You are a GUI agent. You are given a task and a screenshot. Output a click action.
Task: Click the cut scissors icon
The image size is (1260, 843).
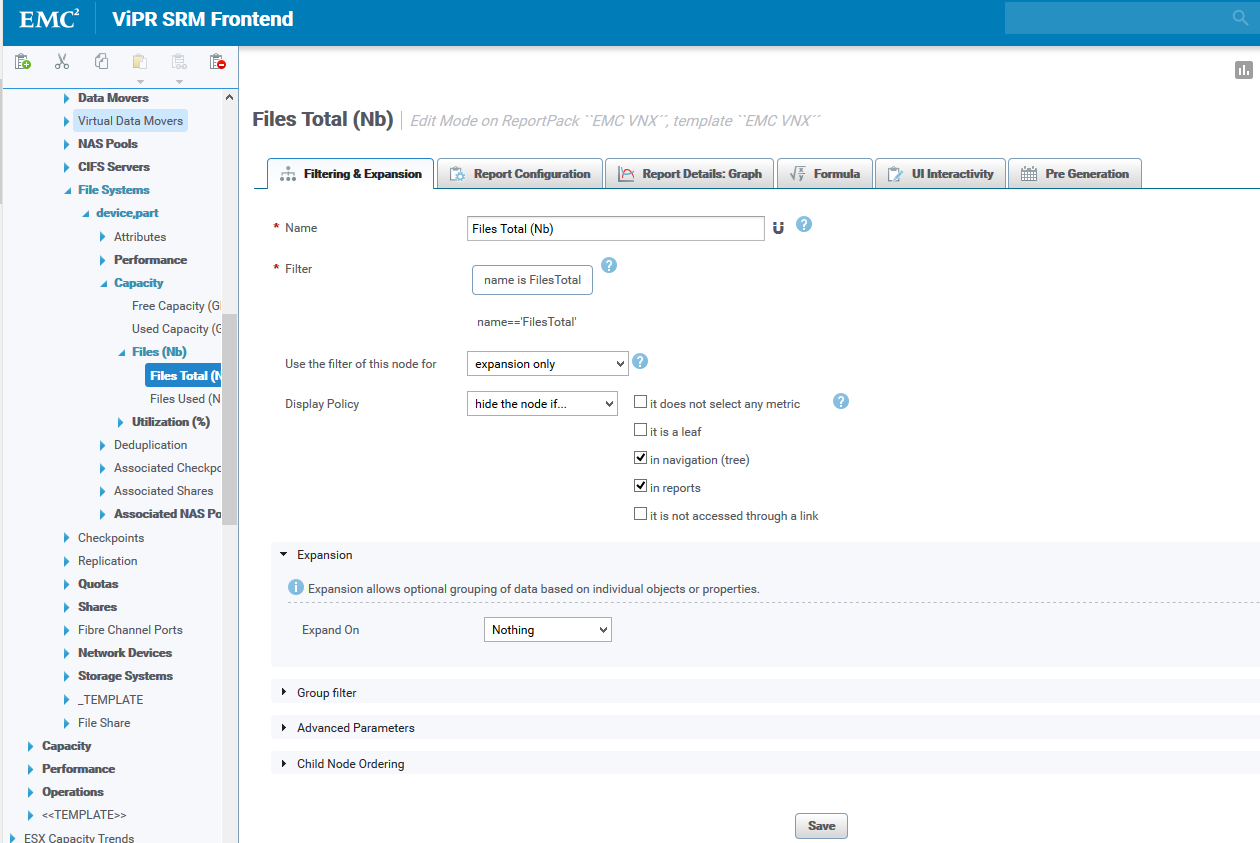tap(62, 62)
